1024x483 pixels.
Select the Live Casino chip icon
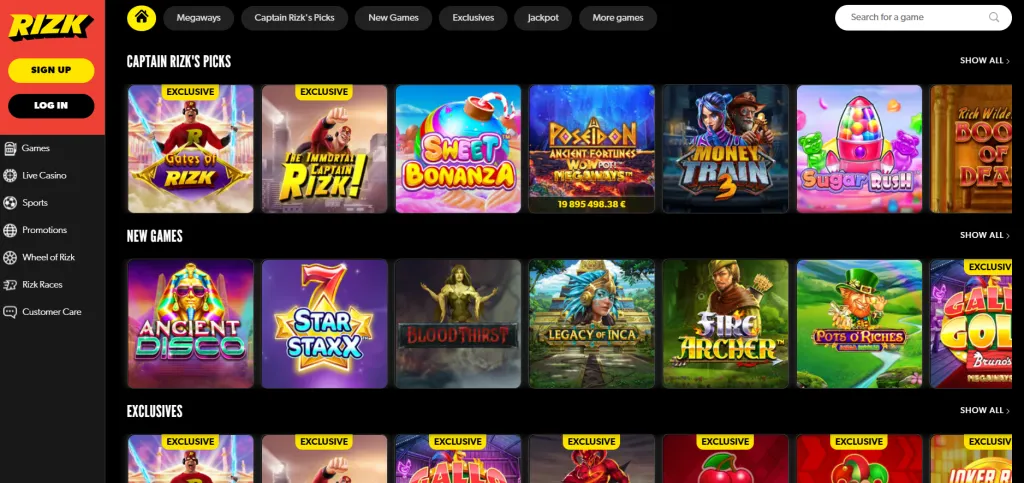pyautogui.click(x=10, y=176)
